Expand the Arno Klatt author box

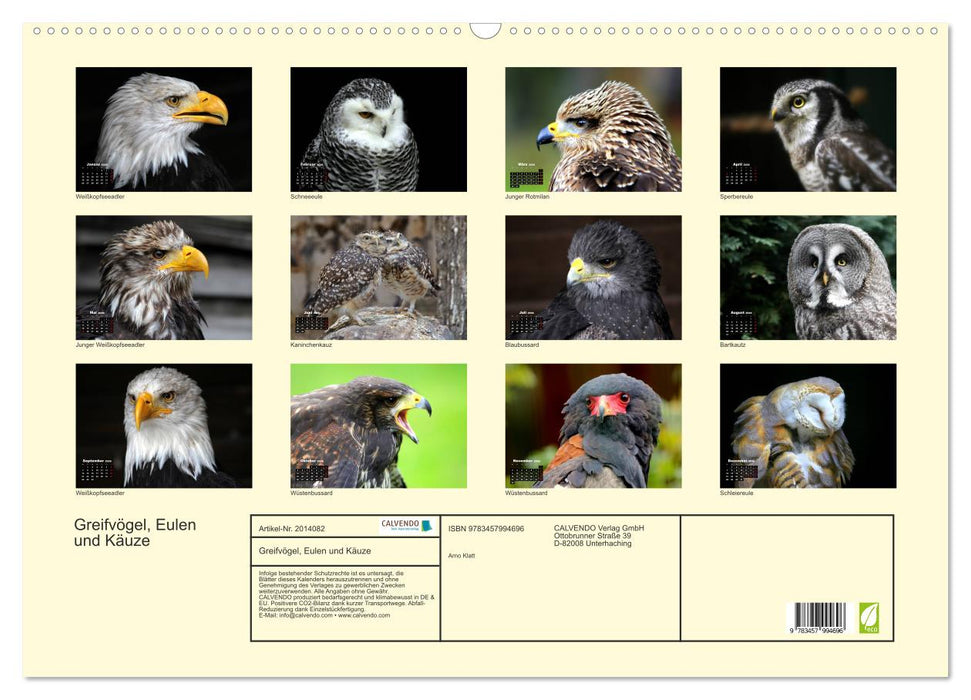461,555
